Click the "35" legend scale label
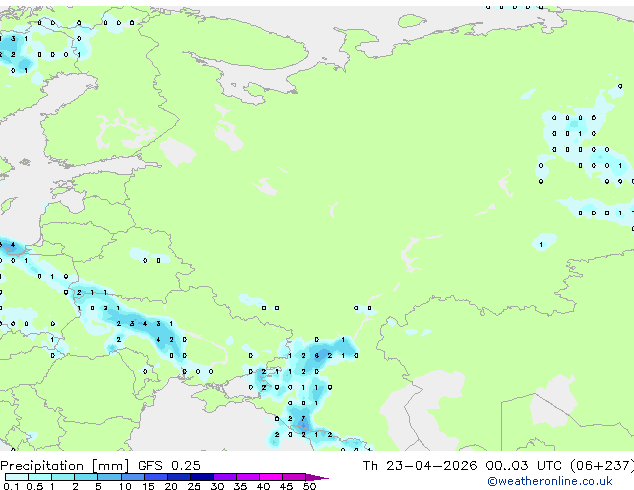The image size is (634, 490). [240, 486]
